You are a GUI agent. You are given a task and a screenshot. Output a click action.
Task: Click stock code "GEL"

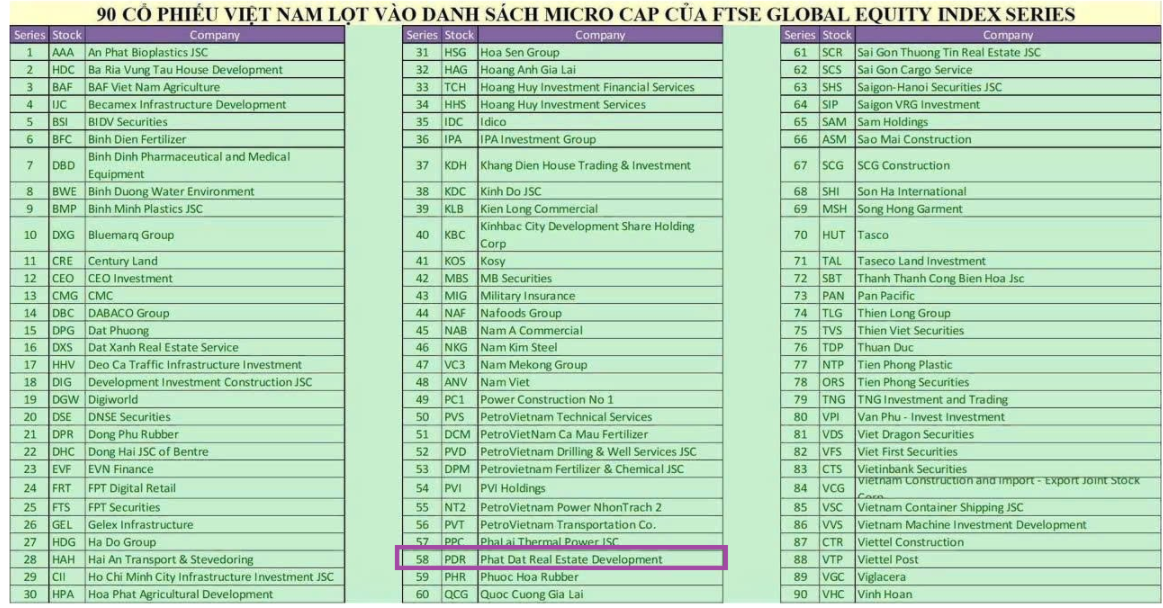pyautogui.click(x=62, y=524)
